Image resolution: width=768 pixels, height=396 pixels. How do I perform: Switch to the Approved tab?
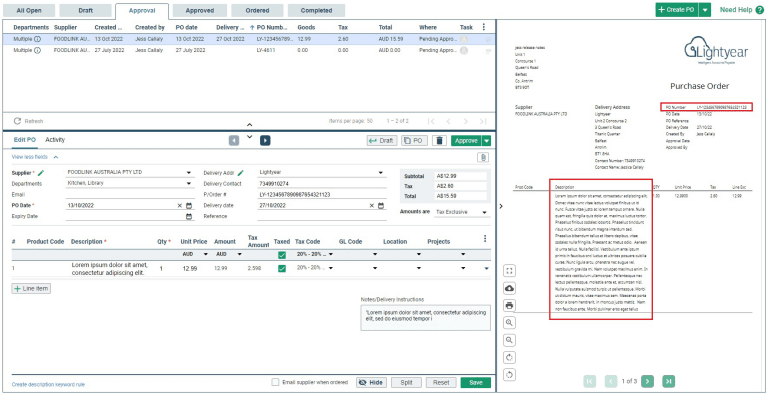pos(200,10)
